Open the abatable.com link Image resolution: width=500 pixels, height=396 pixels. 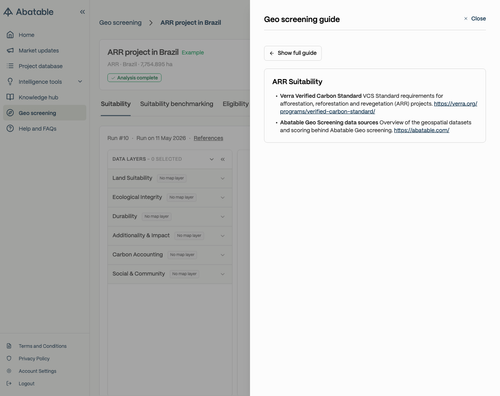[x=421, y=130]
